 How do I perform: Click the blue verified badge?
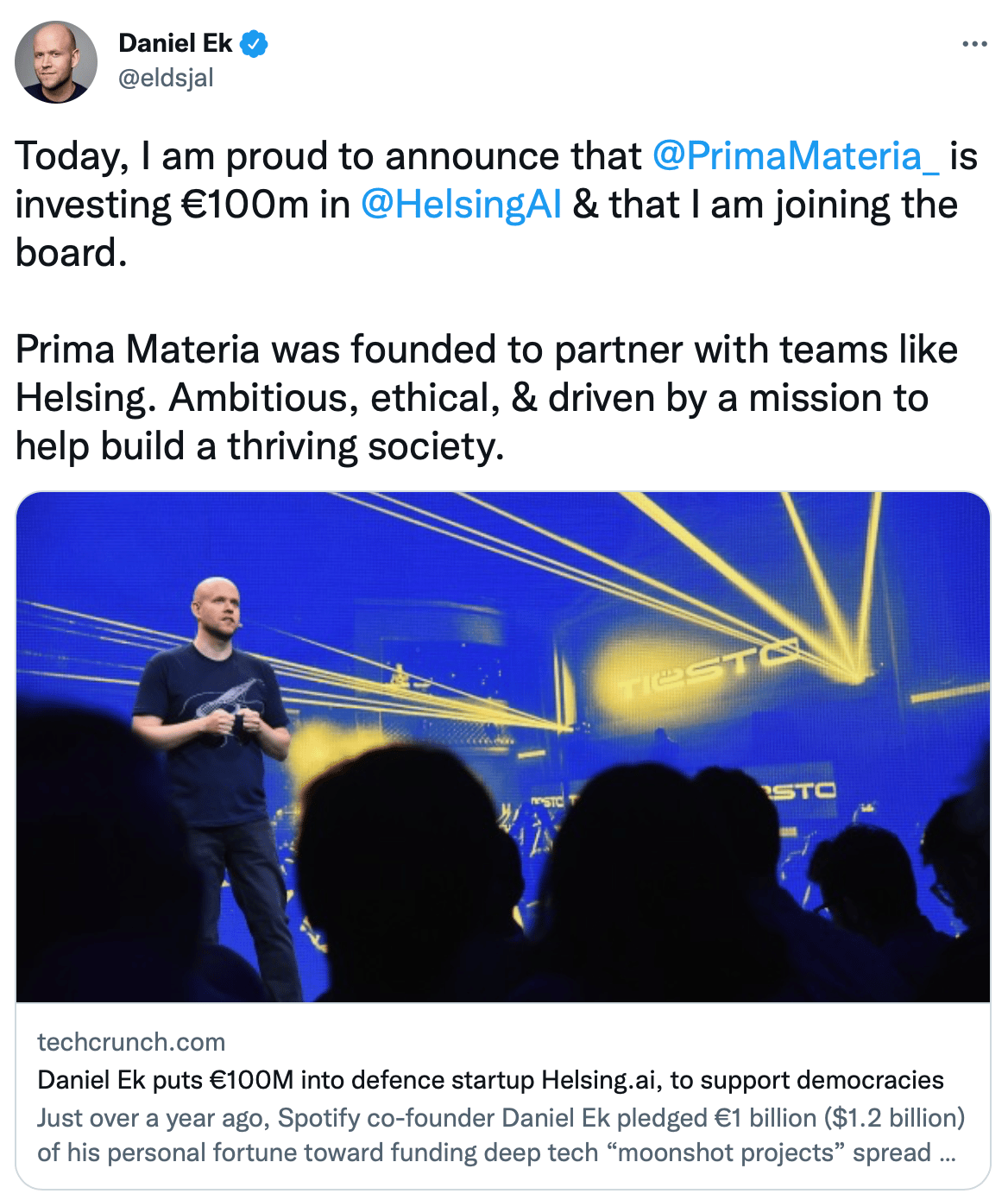point(253,43)
